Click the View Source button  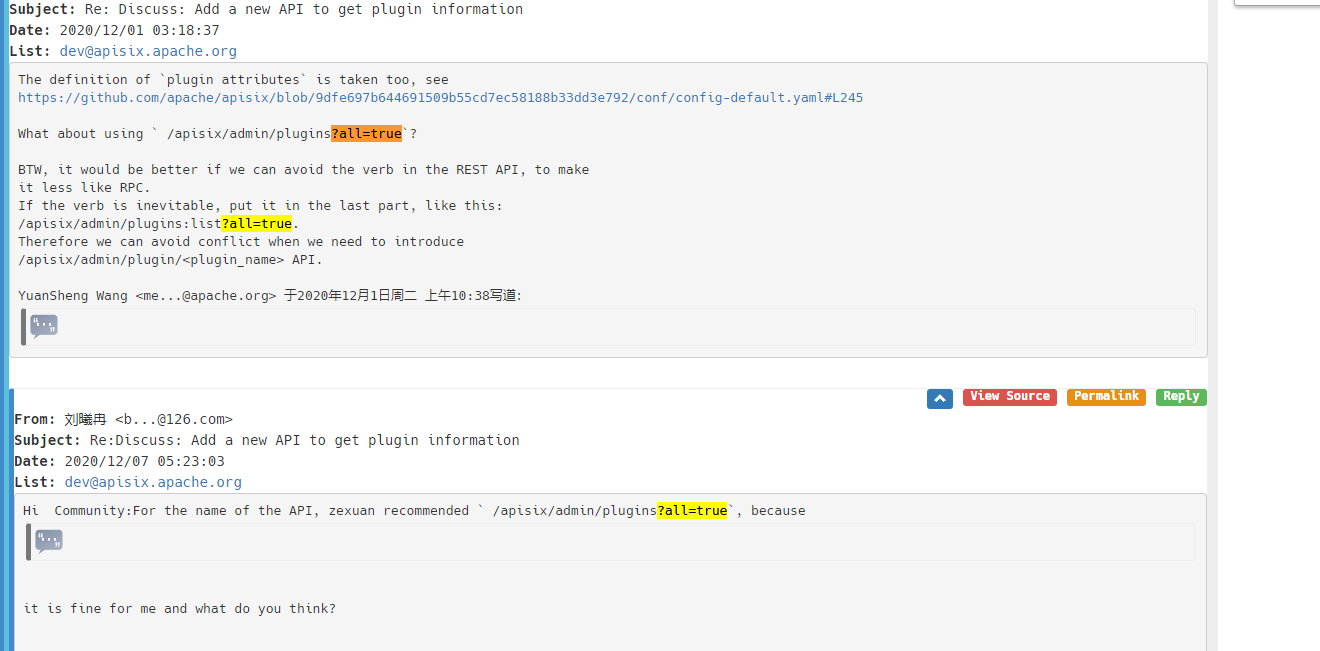(x=1010, y=397)
